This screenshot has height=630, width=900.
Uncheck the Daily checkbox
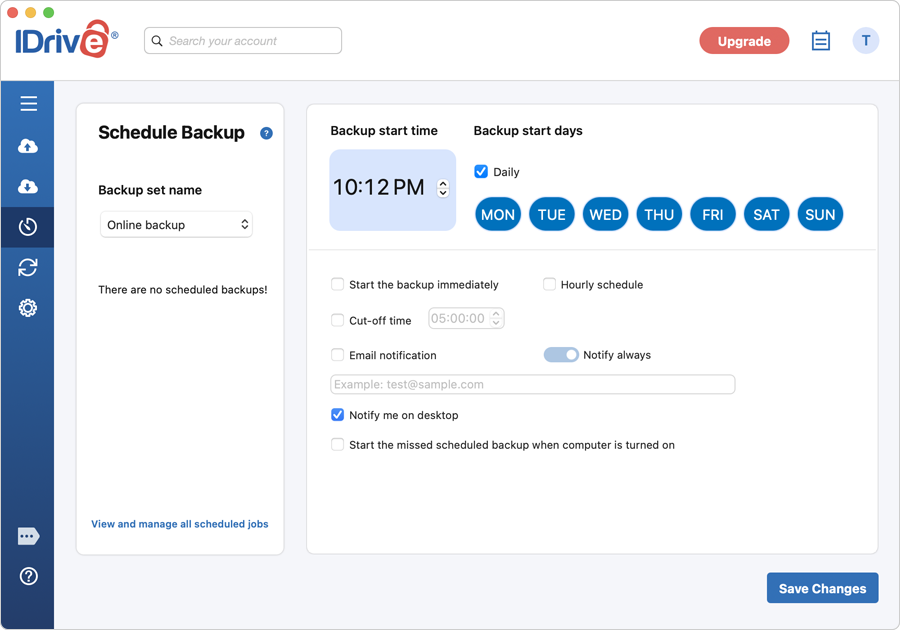481,172
